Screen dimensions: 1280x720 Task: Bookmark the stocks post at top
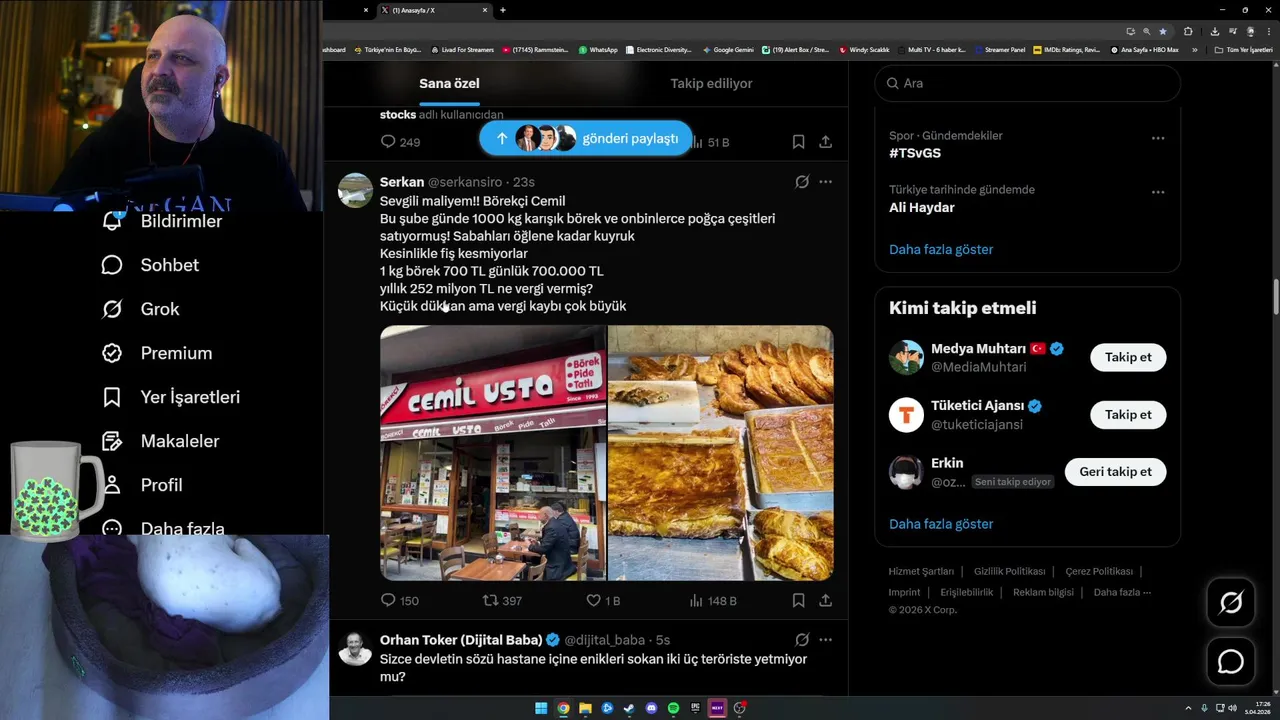[798, 142]
